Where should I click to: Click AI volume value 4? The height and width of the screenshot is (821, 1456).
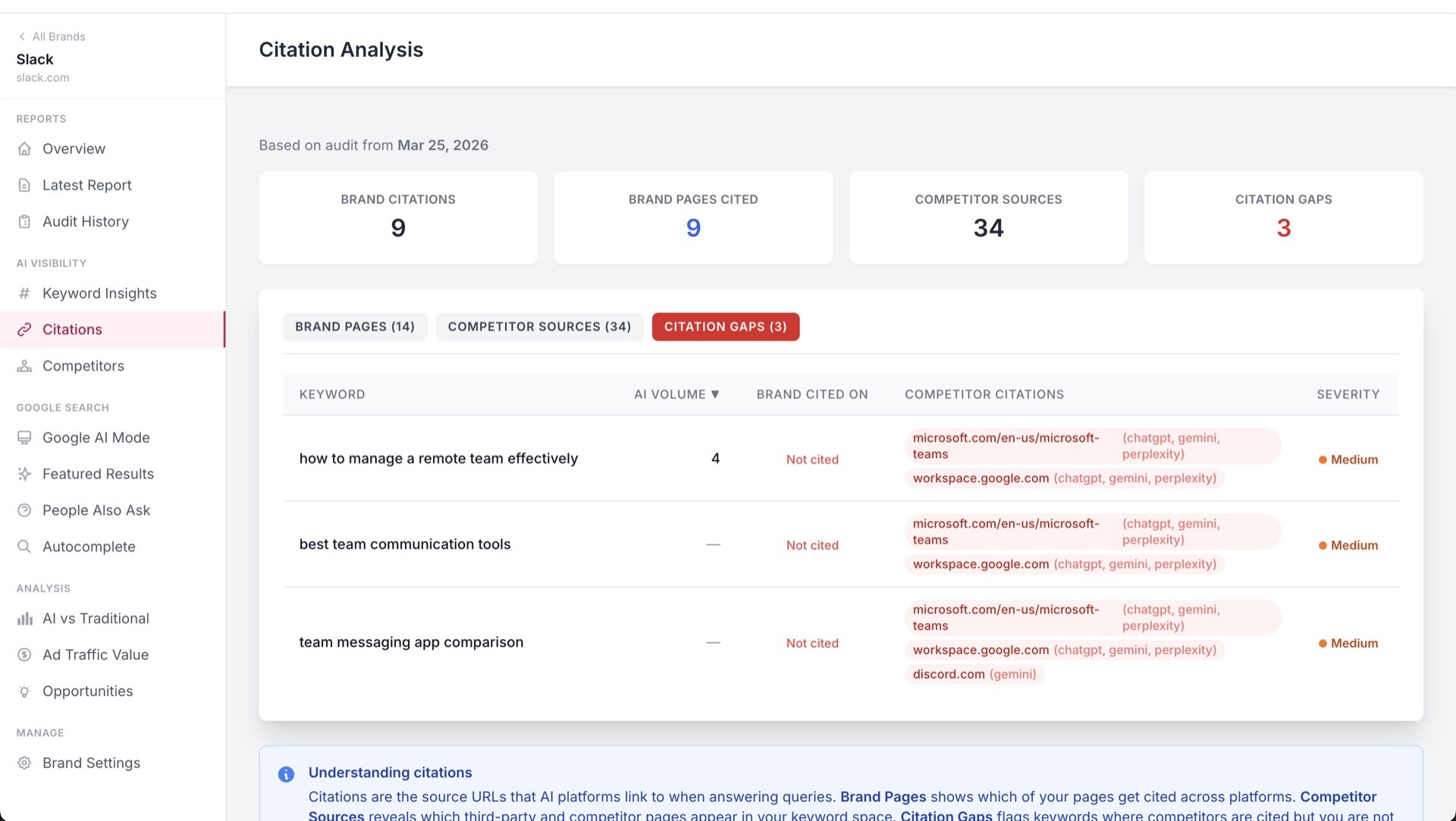715,459
